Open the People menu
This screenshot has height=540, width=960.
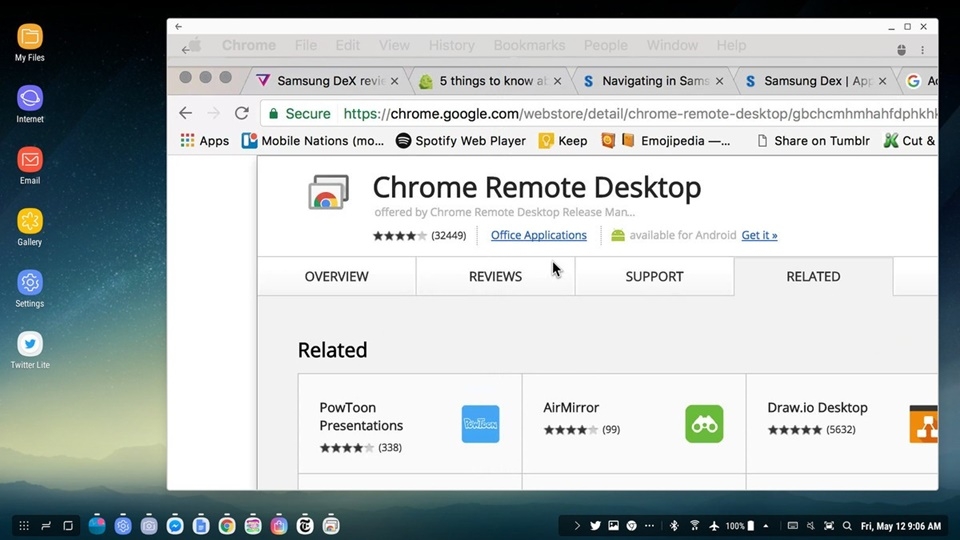click(606, 45)
